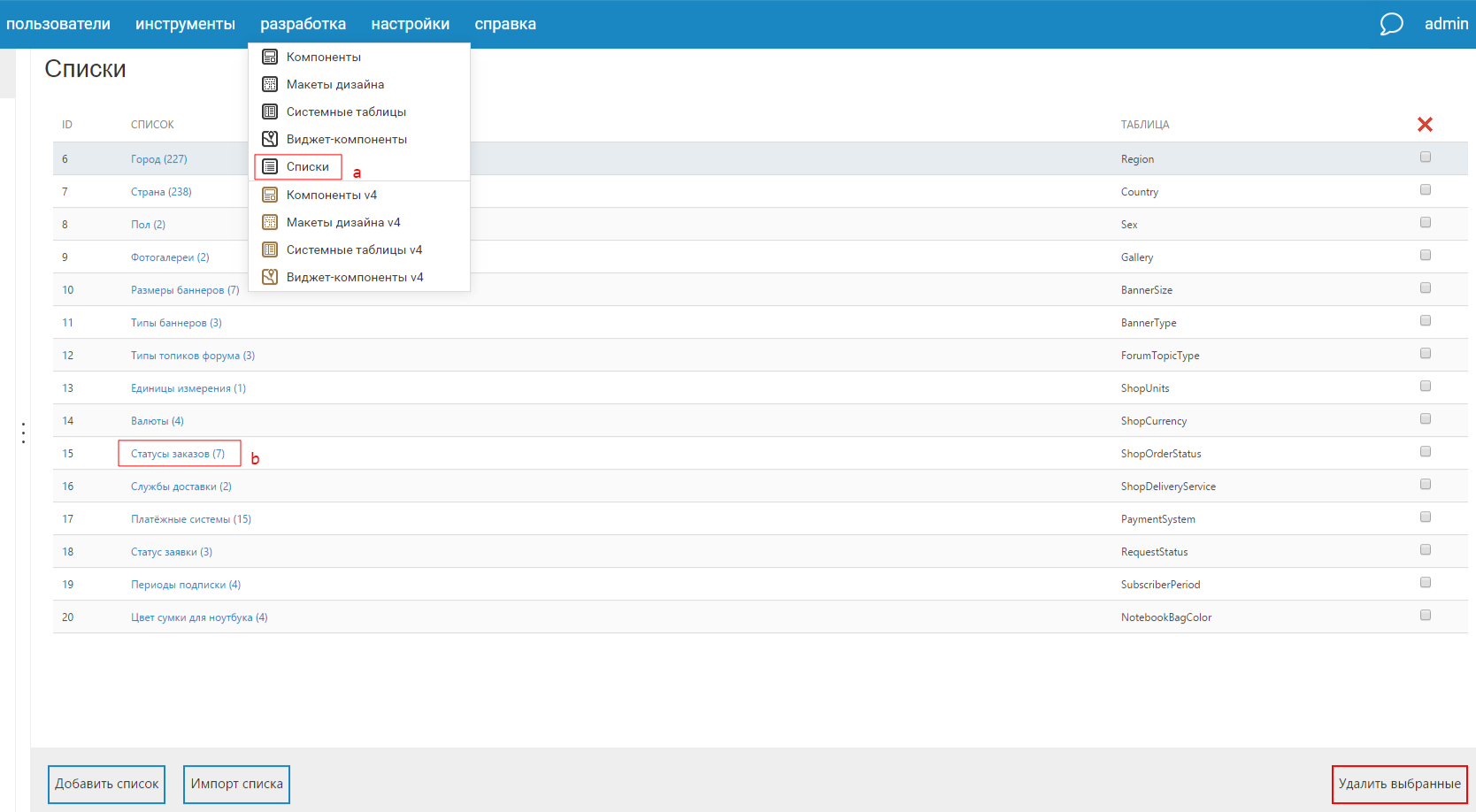Click the Виджет-компоненты v4 icon
Image resolution: width=1476 pixels, height=812 pixels.
[x=270, y=277]
